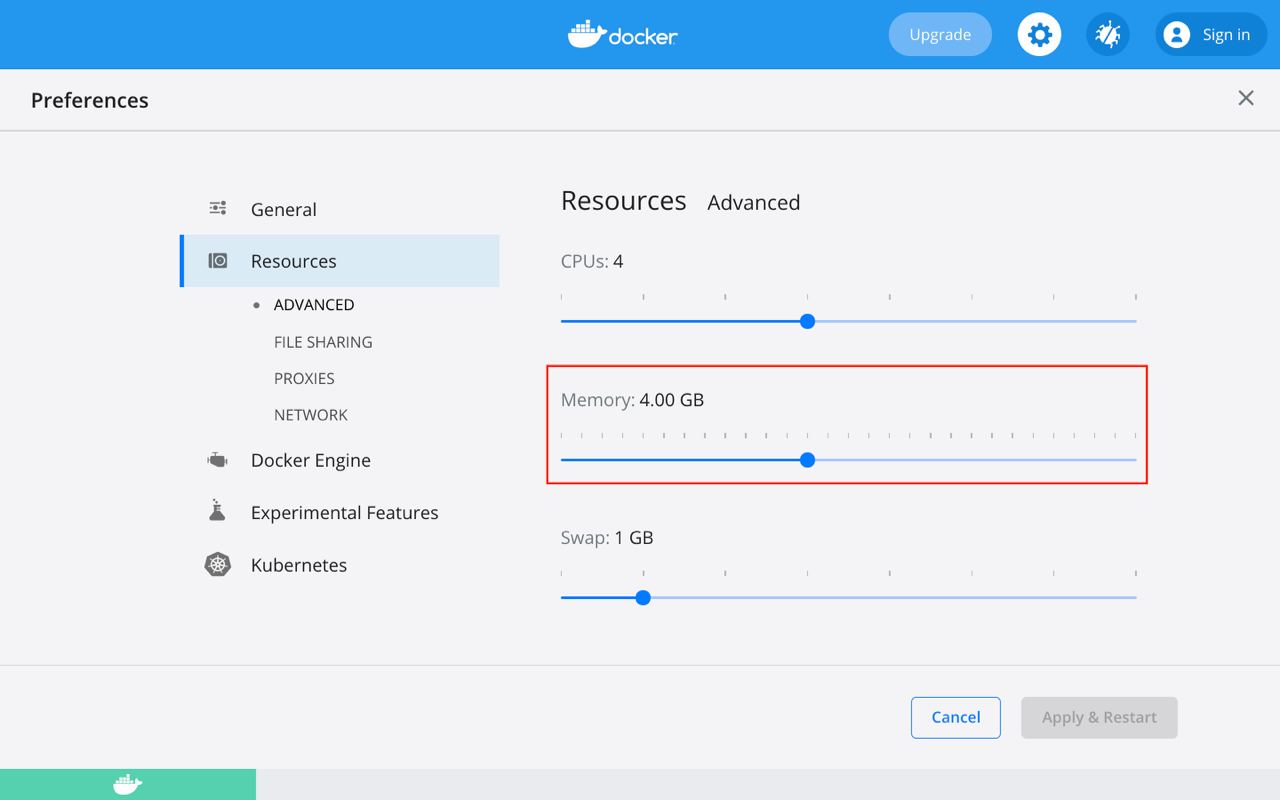The height and width of the screenshot is (800, 1280).
Task: Open the General preferences section
Action: (x=340, y=209)
